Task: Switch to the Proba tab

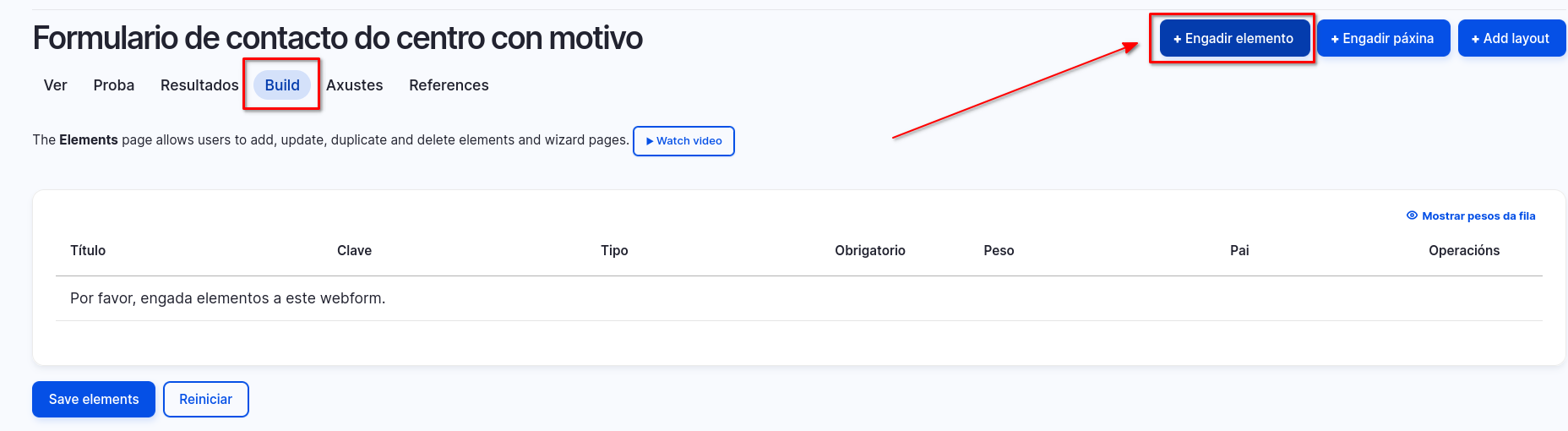Action: pyautogui.click(x=114, y=85)
